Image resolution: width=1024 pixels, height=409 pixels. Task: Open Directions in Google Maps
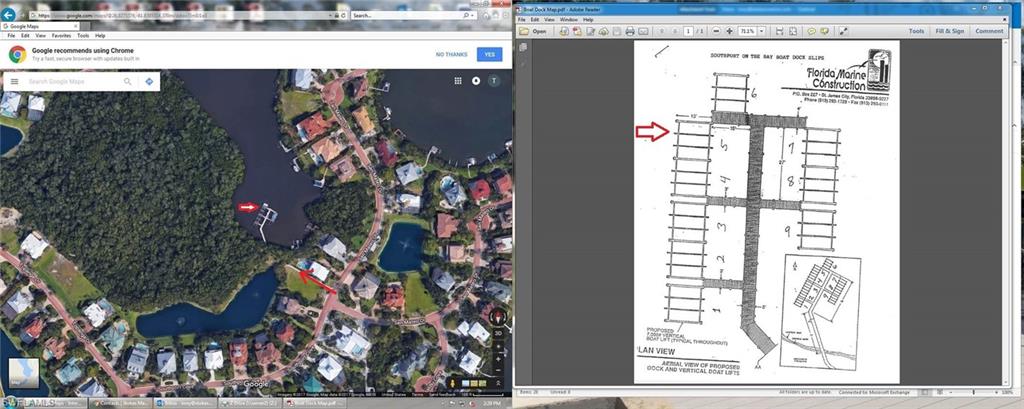(x=149, y=82)
